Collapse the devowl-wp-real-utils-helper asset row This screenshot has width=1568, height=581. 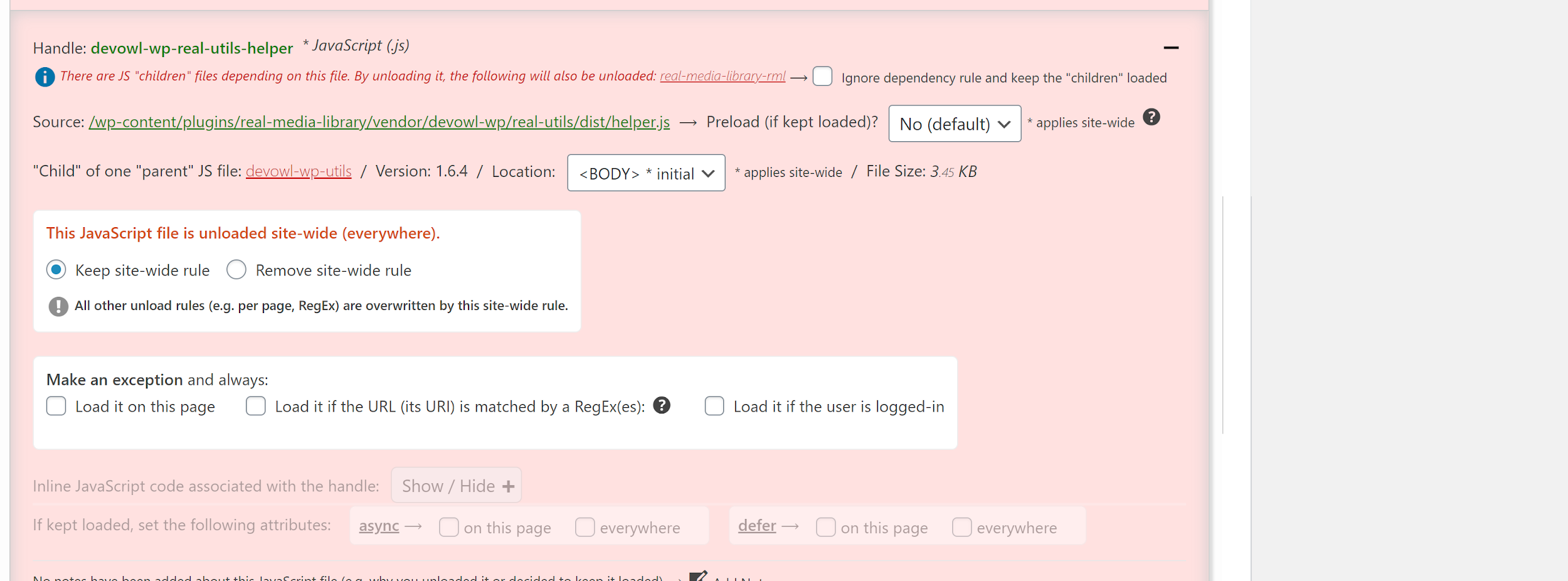tap(1170, 48)
